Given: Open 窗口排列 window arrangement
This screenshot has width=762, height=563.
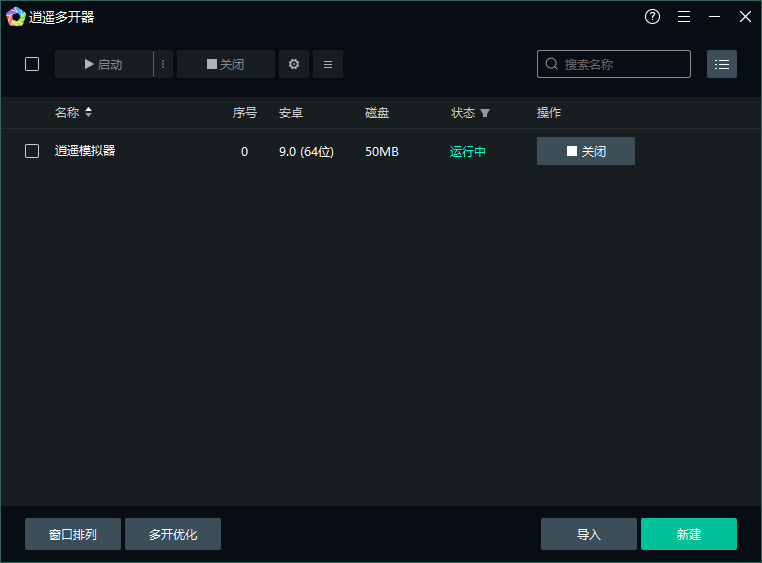Looking at the screenshot, I should pos(73,534).
